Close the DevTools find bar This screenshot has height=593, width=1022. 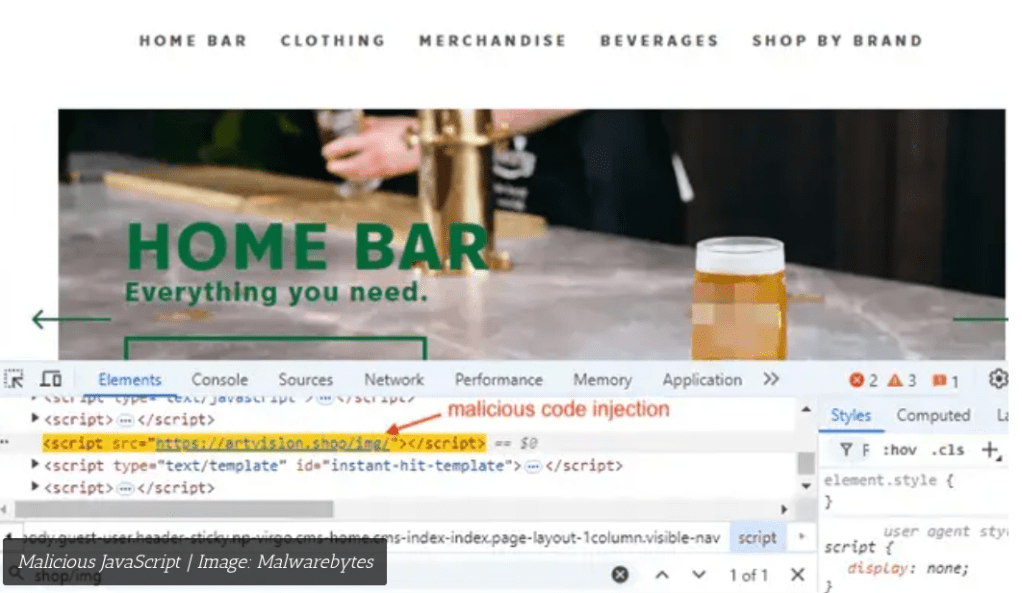pos(797,575)
